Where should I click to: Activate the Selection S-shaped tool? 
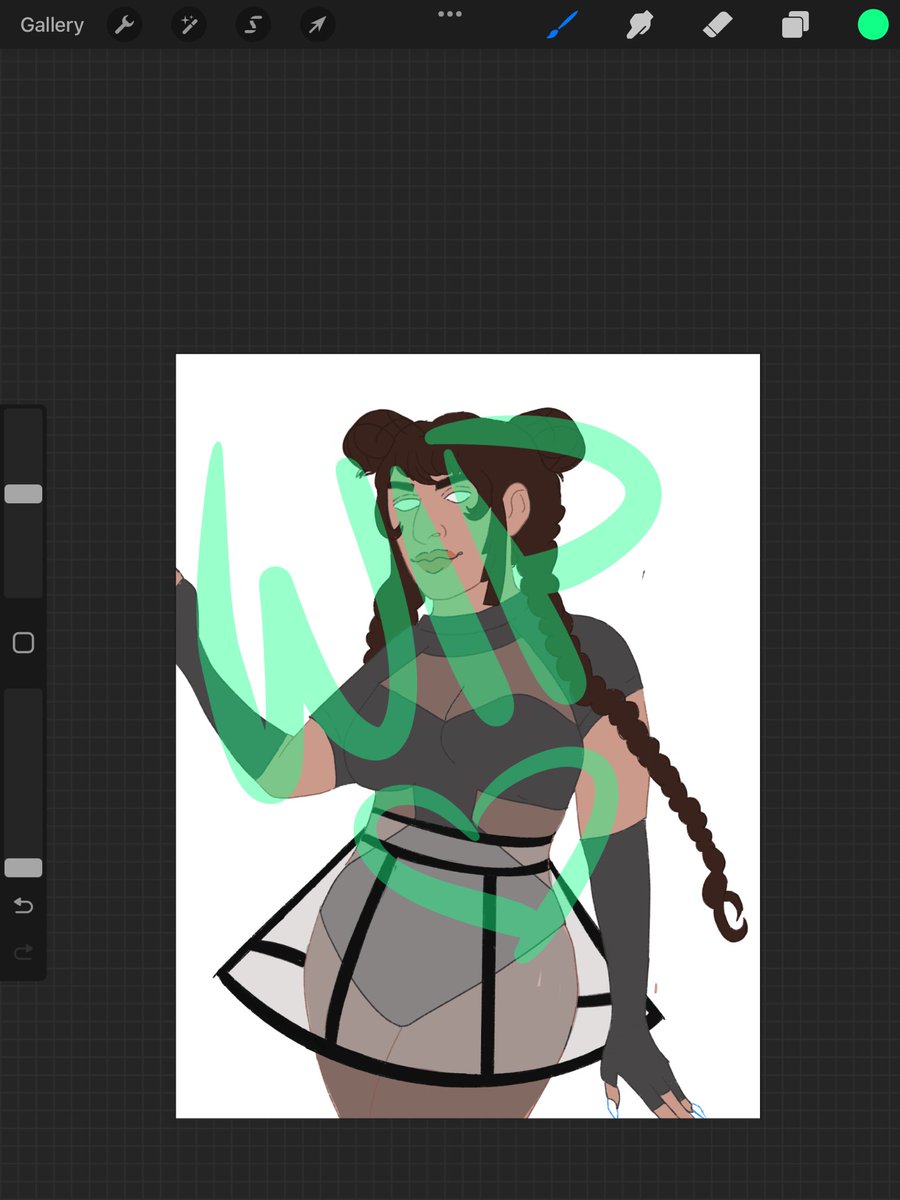253,25
